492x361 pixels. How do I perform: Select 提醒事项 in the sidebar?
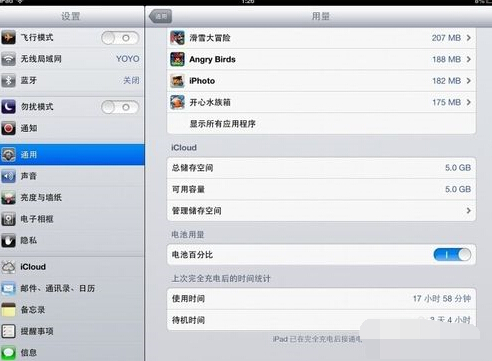[72, 331]
